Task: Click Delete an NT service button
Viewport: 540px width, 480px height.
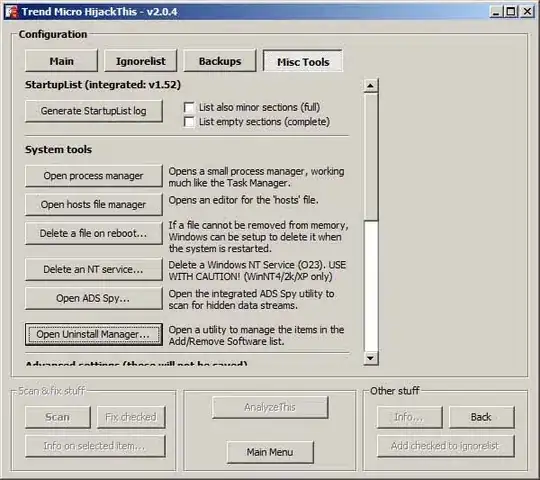Action: (x=94, y=269)
